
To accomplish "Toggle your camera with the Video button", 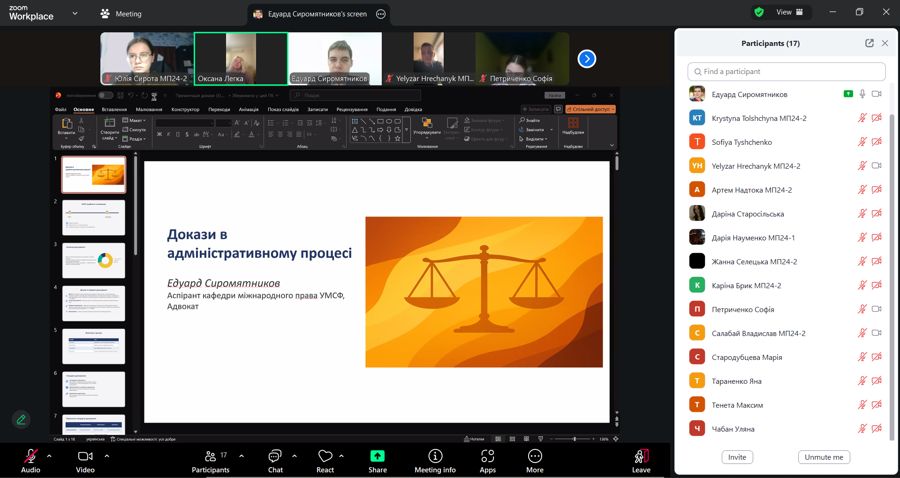I will tap(85, 460).
